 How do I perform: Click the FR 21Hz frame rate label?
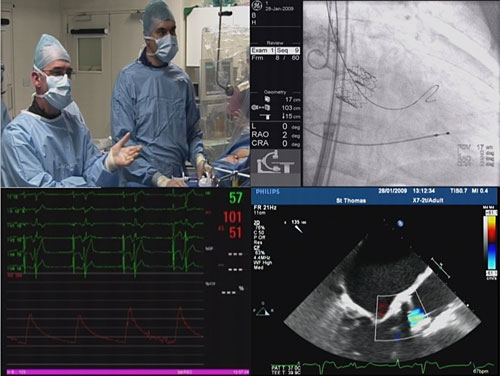pos(265,208)
